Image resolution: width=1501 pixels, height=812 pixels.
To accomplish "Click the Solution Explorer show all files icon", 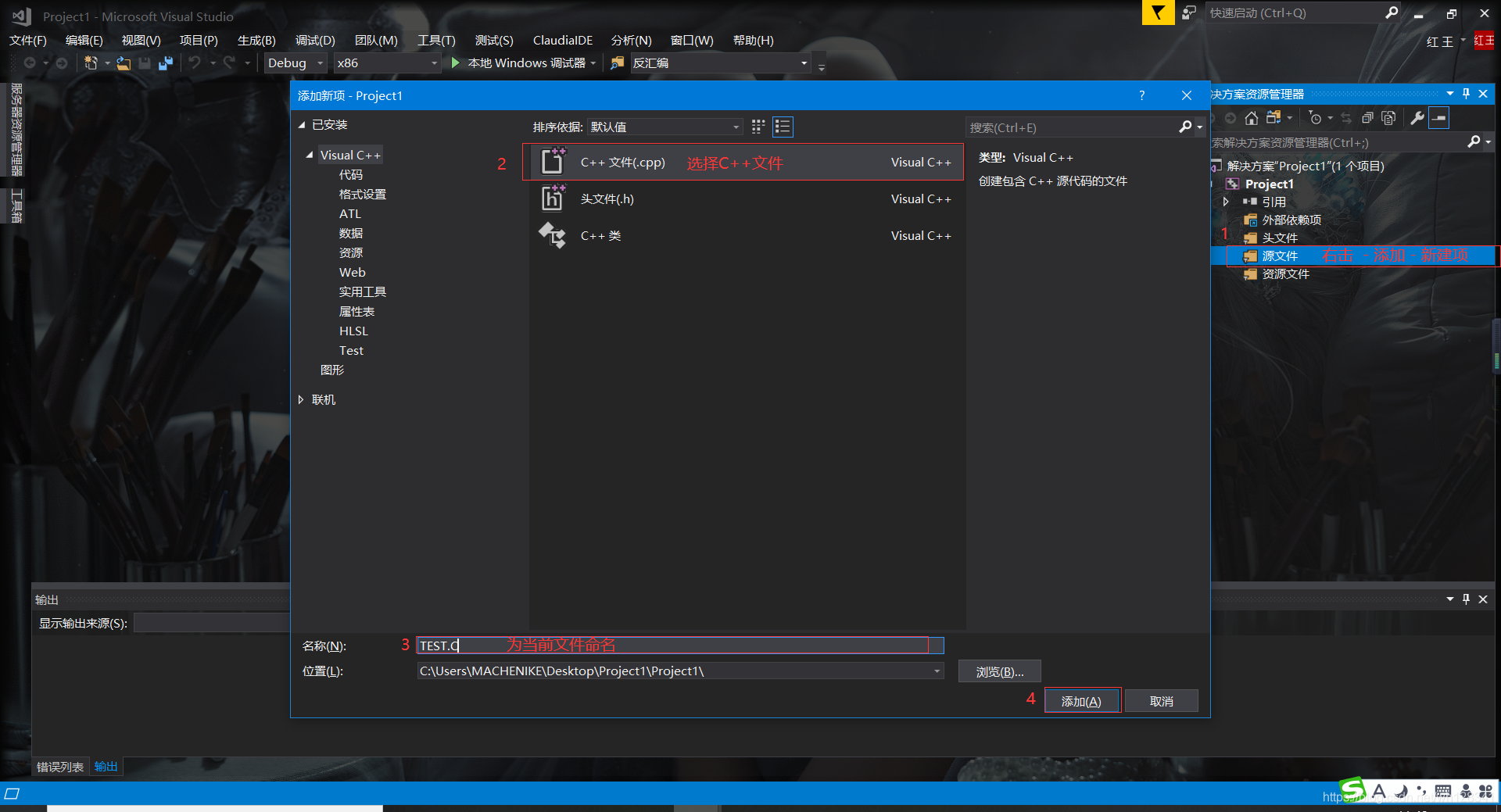I will coord(1388,118).
